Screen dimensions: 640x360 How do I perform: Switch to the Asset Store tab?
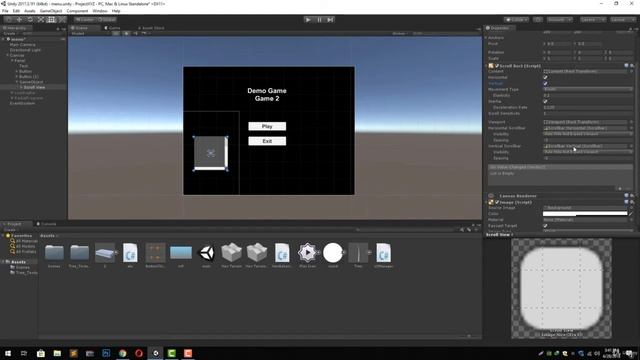click(151, 28)
